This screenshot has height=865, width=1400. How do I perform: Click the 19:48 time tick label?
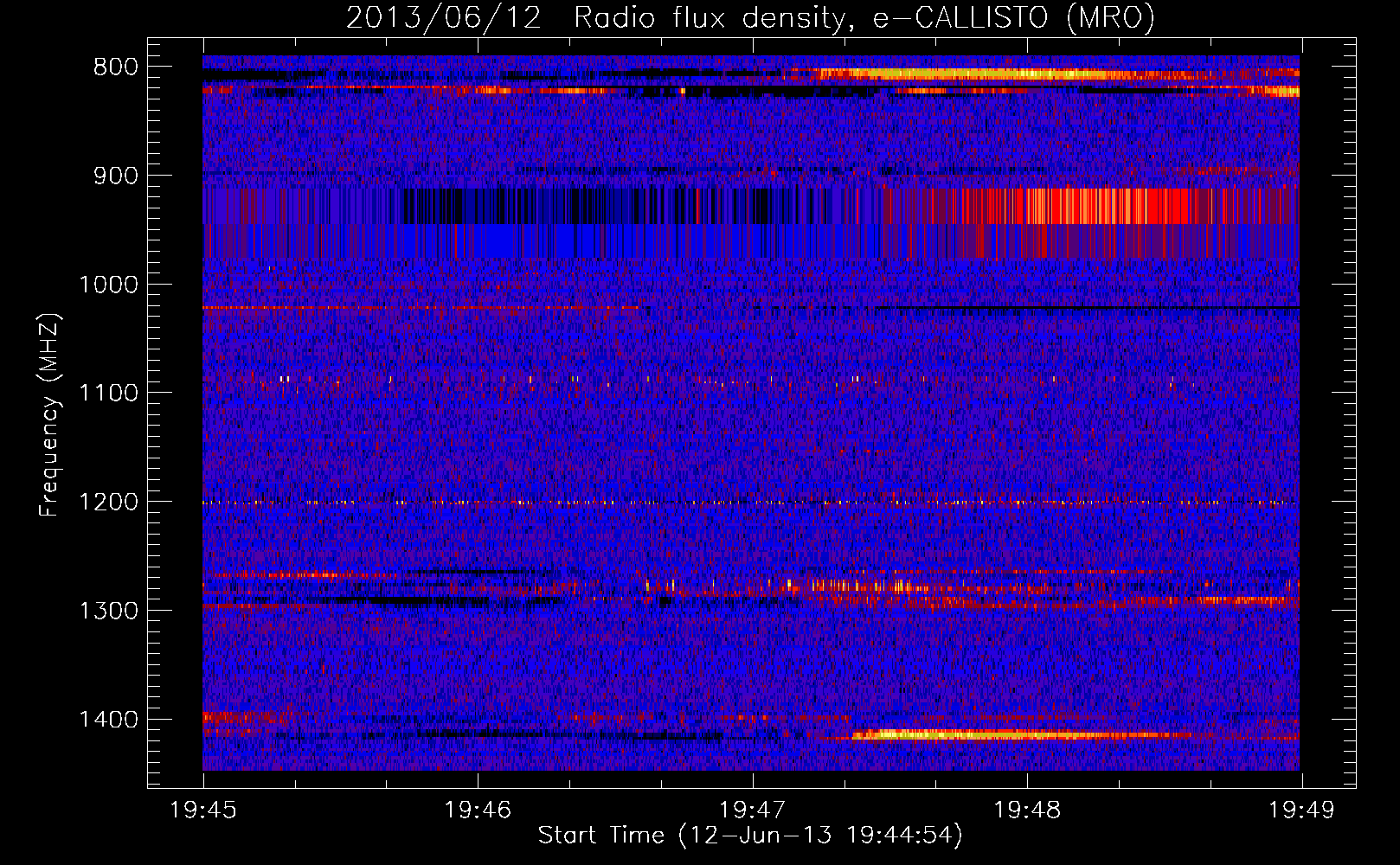click(x=1027, y=811)
